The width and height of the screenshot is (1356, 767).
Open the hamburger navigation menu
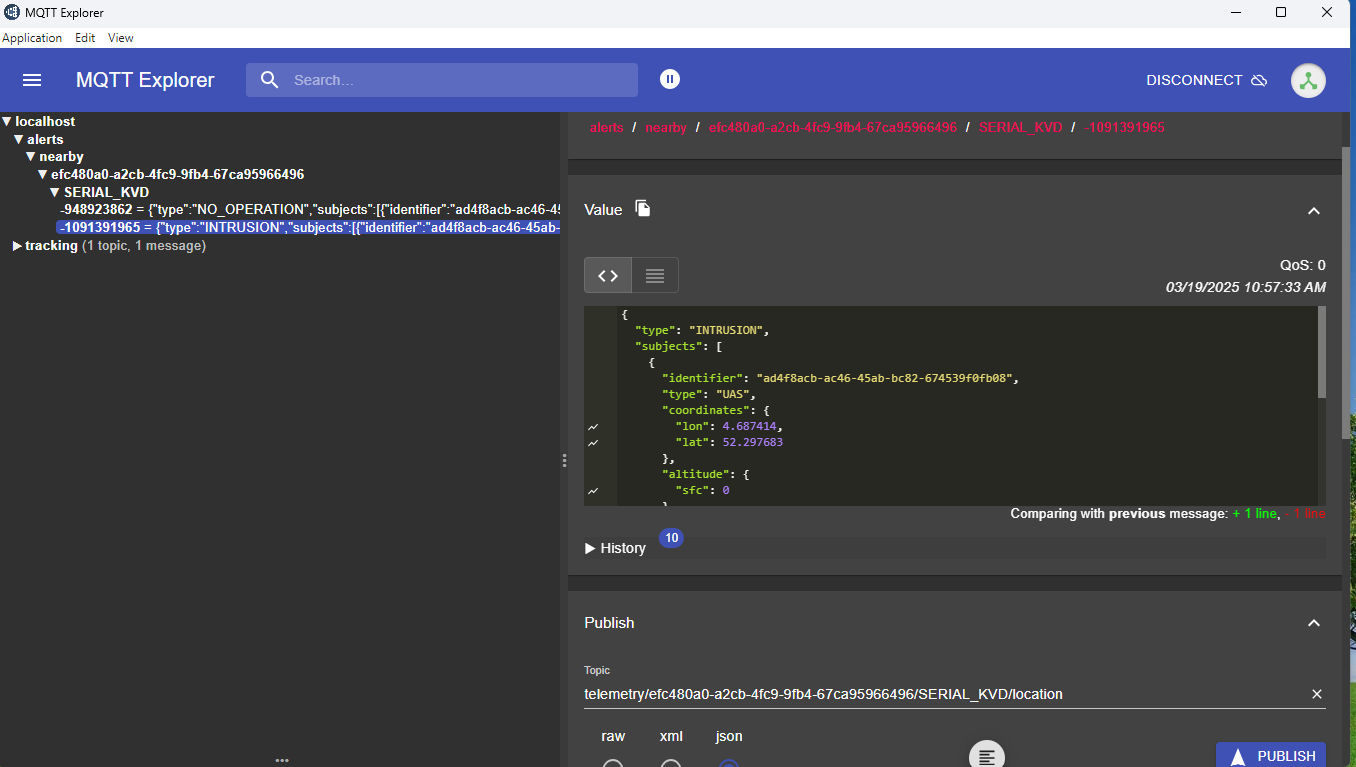32,80
